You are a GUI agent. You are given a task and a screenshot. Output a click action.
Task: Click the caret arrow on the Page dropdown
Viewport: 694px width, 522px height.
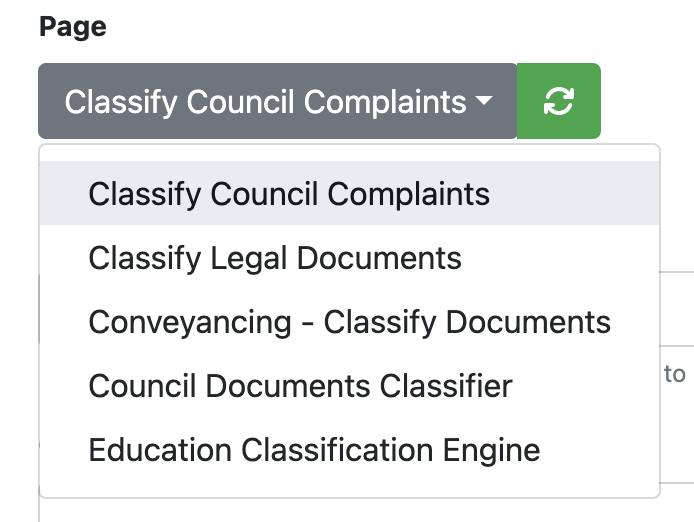point(484,102)
